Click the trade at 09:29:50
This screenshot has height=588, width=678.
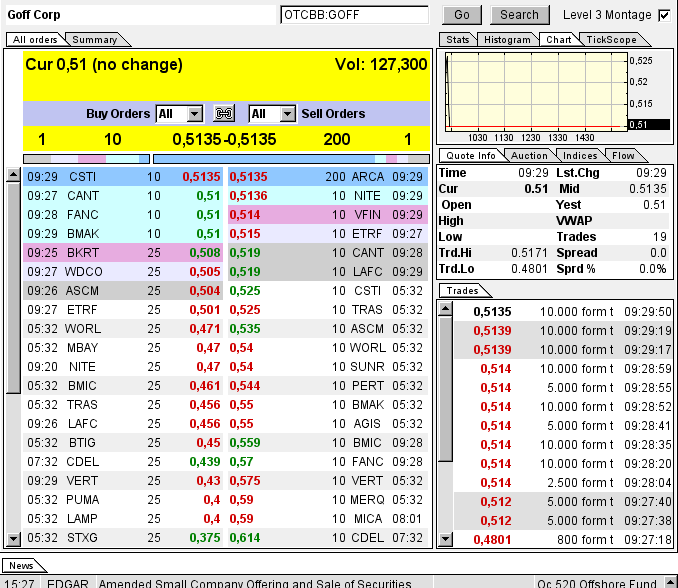coord(563,312)
